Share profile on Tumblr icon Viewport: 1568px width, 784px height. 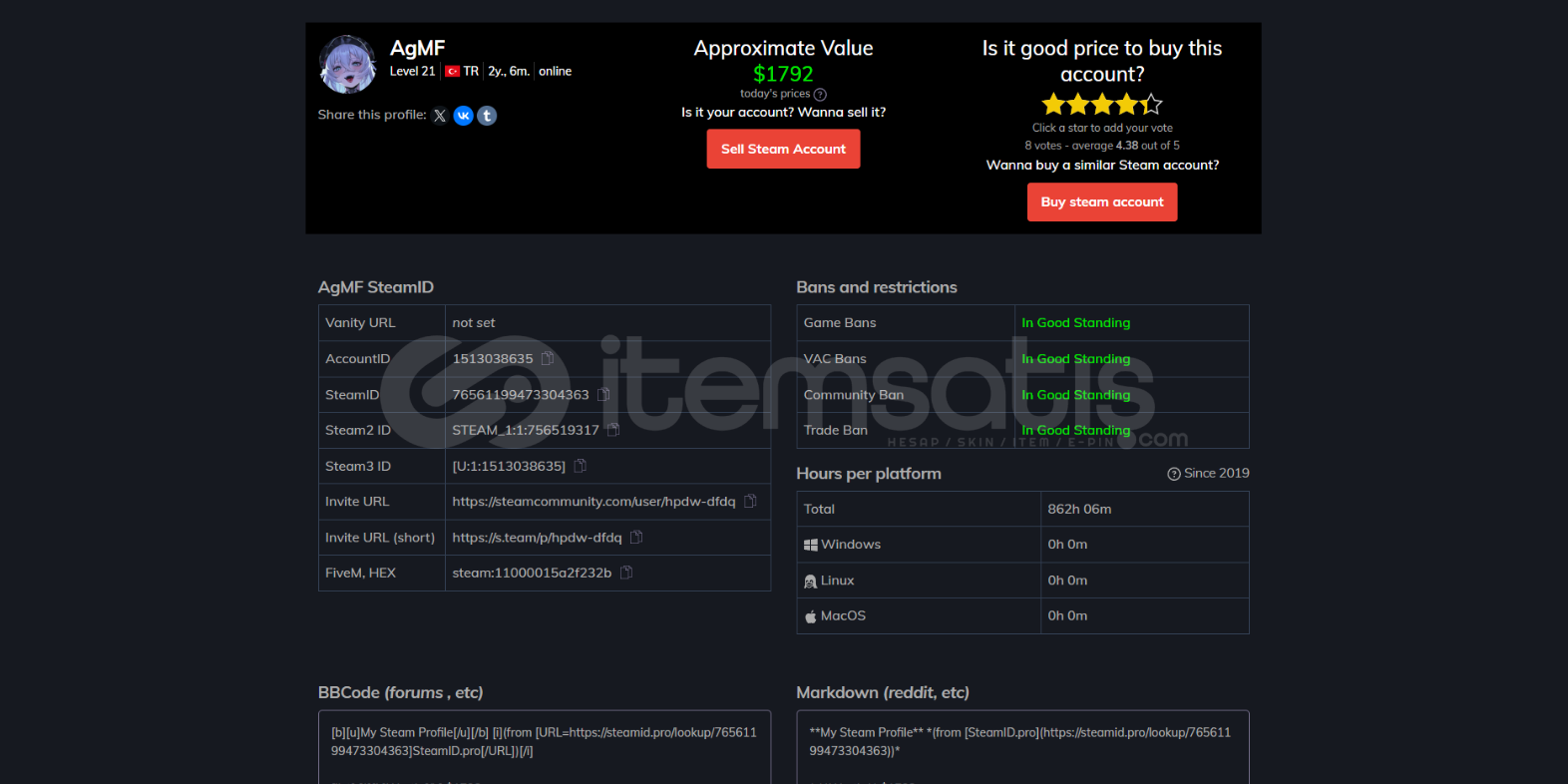487,116
